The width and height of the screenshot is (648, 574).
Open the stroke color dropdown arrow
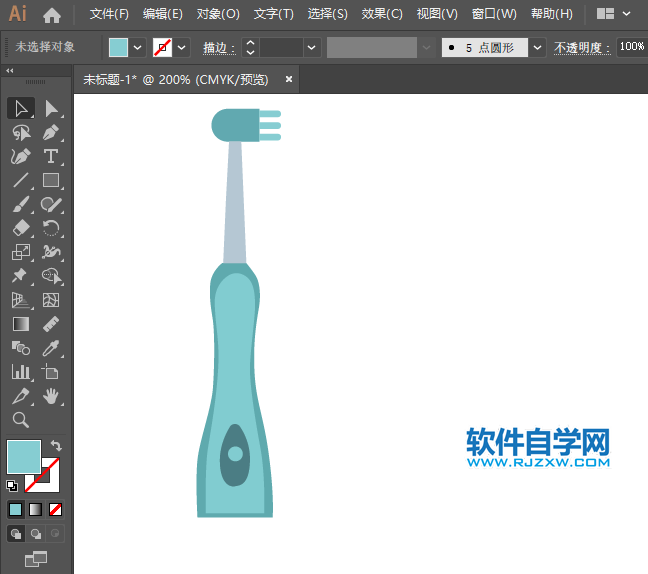[x=181, y=48]
